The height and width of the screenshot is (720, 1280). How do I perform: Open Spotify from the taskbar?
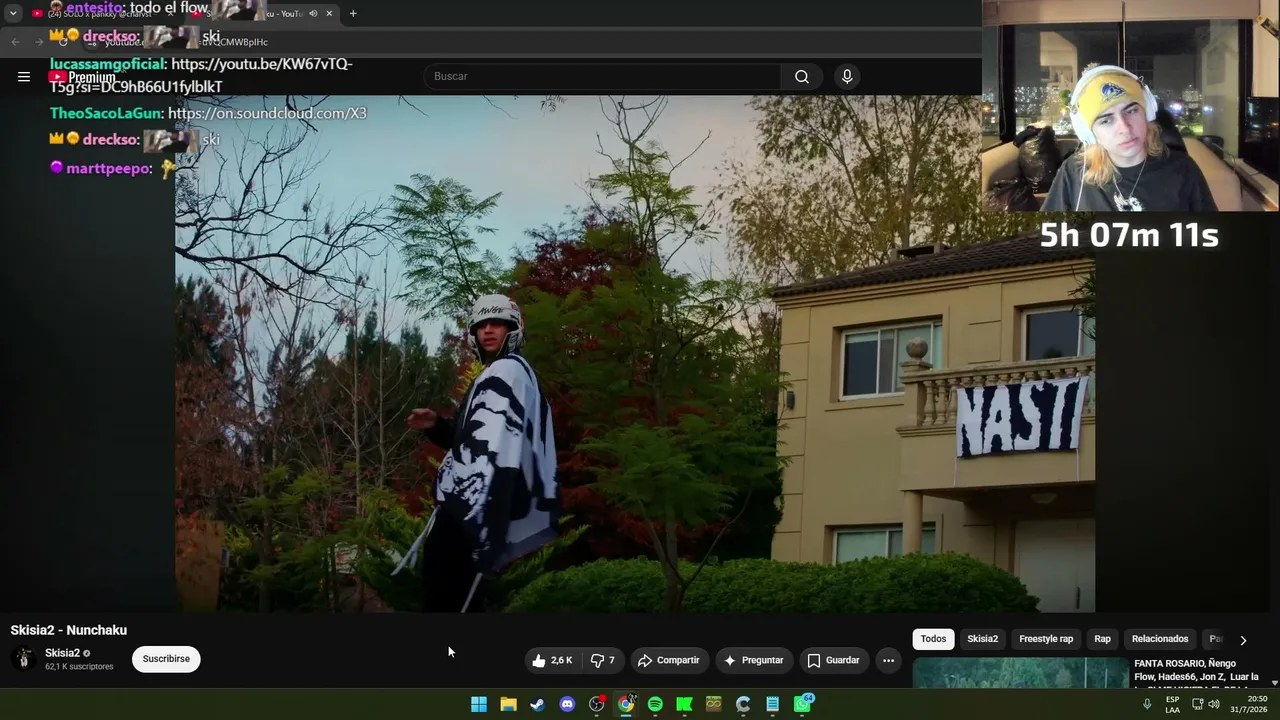click(x=655, y=704)
